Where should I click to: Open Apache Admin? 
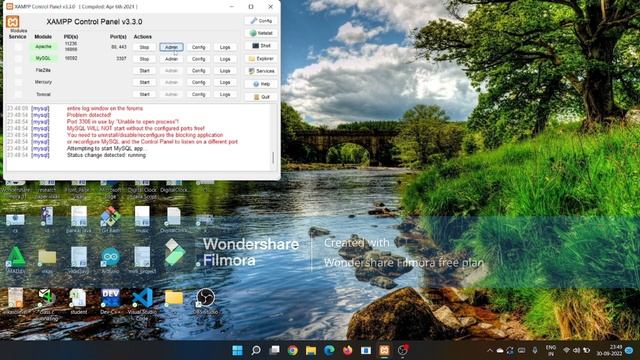pyautogui.click(x=171, y=47)
